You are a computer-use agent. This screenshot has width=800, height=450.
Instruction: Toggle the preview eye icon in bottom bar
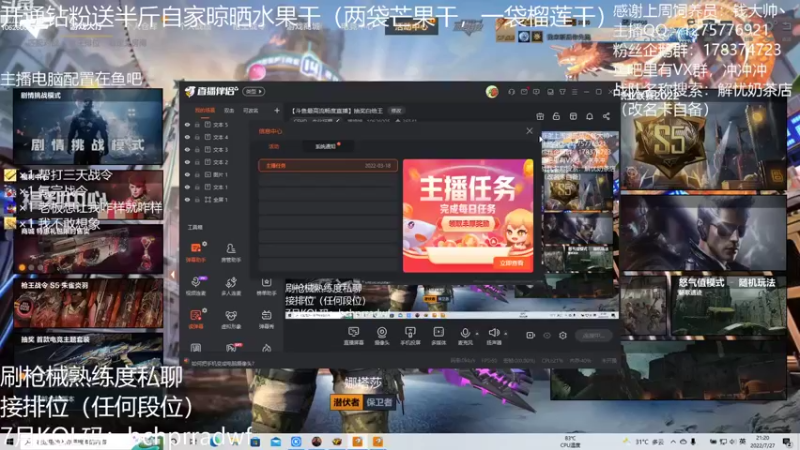pos(547,335)
